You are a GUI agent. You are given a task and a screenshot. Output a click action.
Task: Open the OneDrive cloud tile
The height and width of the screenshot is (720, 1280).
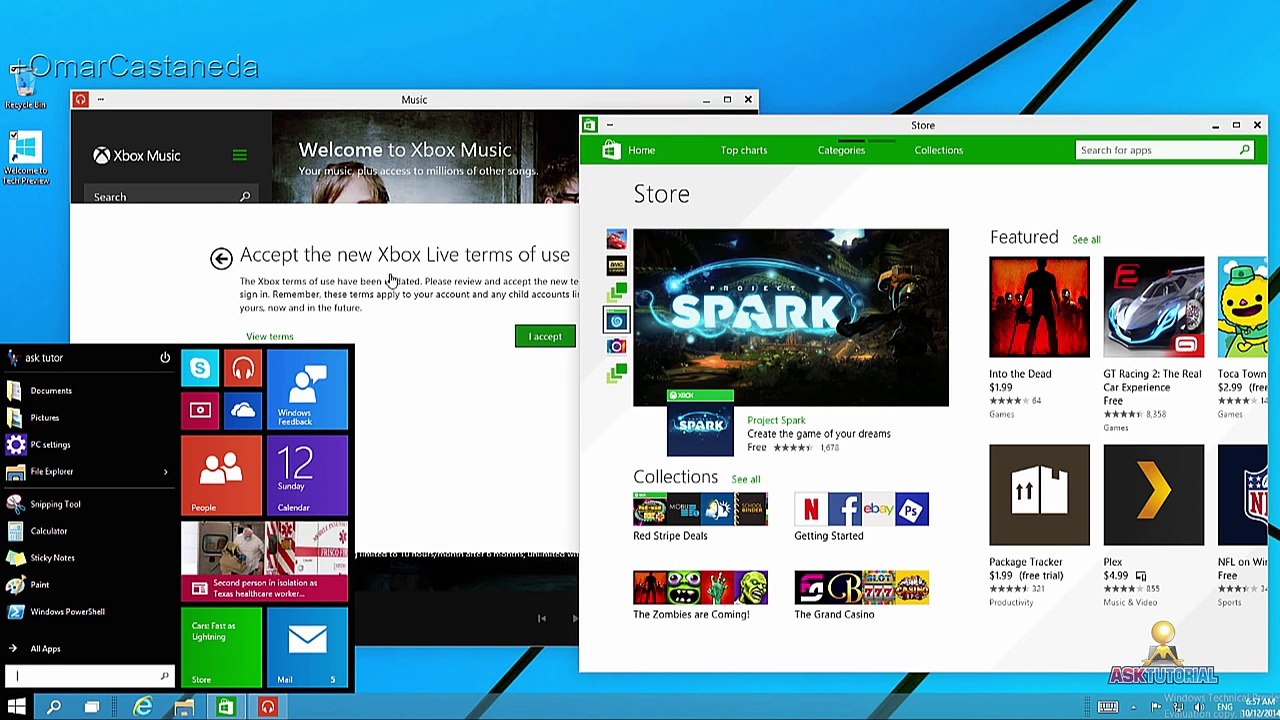click(243, 411)
